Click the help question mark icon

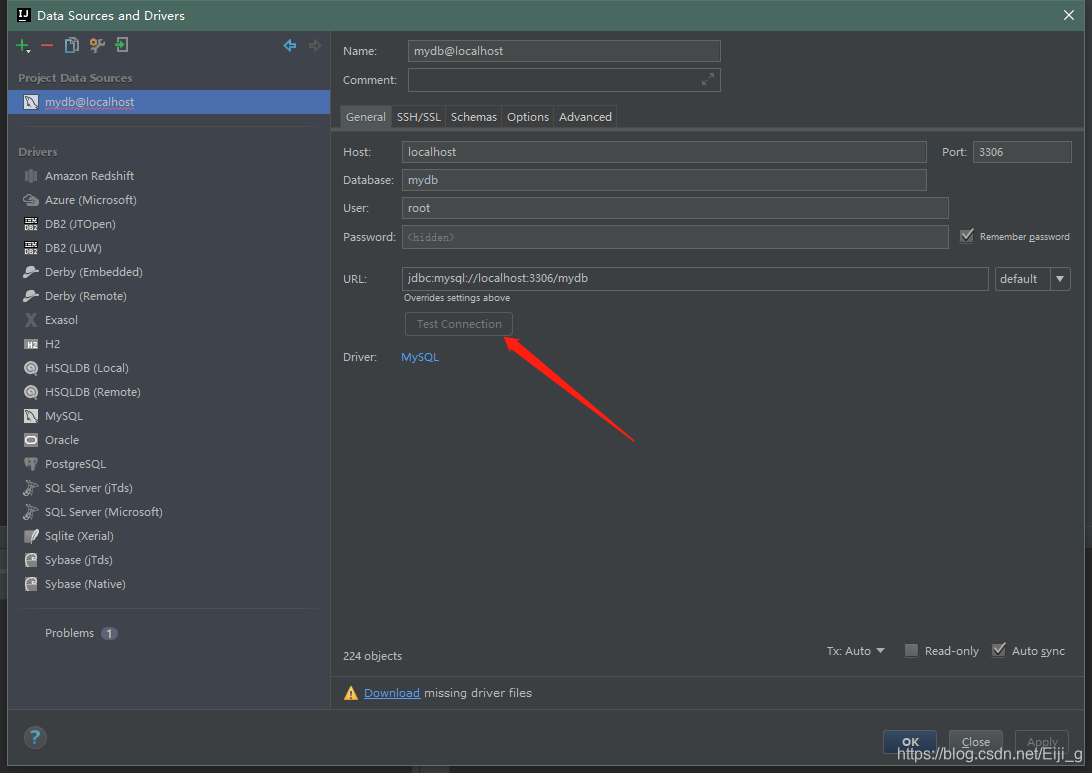pos(35,737)
